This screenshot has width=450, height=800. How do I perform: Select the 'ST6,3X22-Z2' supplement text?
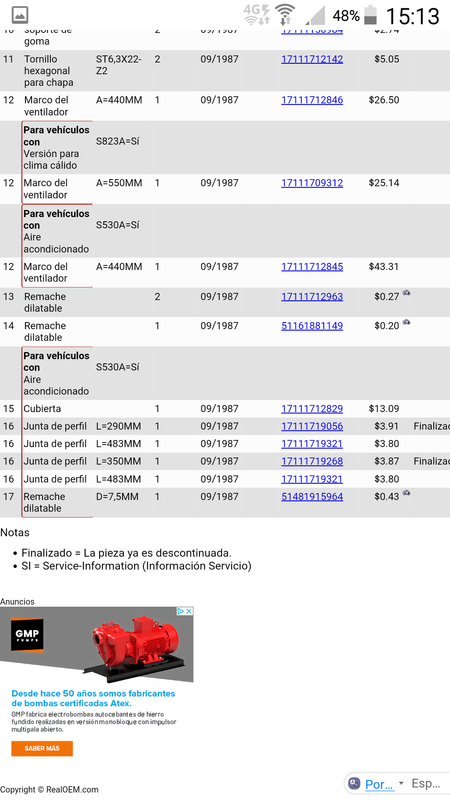point(118,65)
